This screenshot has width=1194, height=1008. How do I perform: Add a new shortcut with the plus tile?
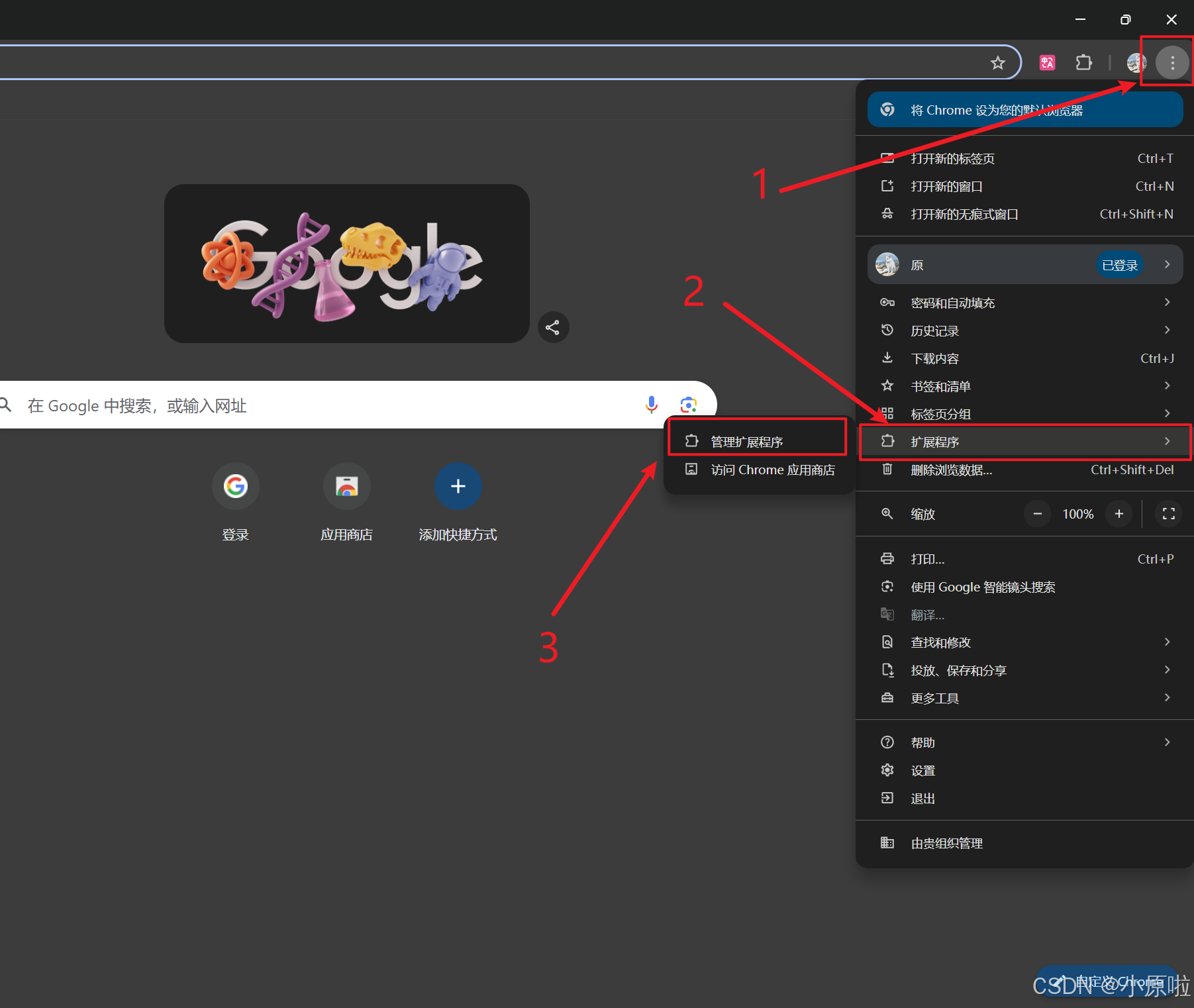tap(458, 486)
